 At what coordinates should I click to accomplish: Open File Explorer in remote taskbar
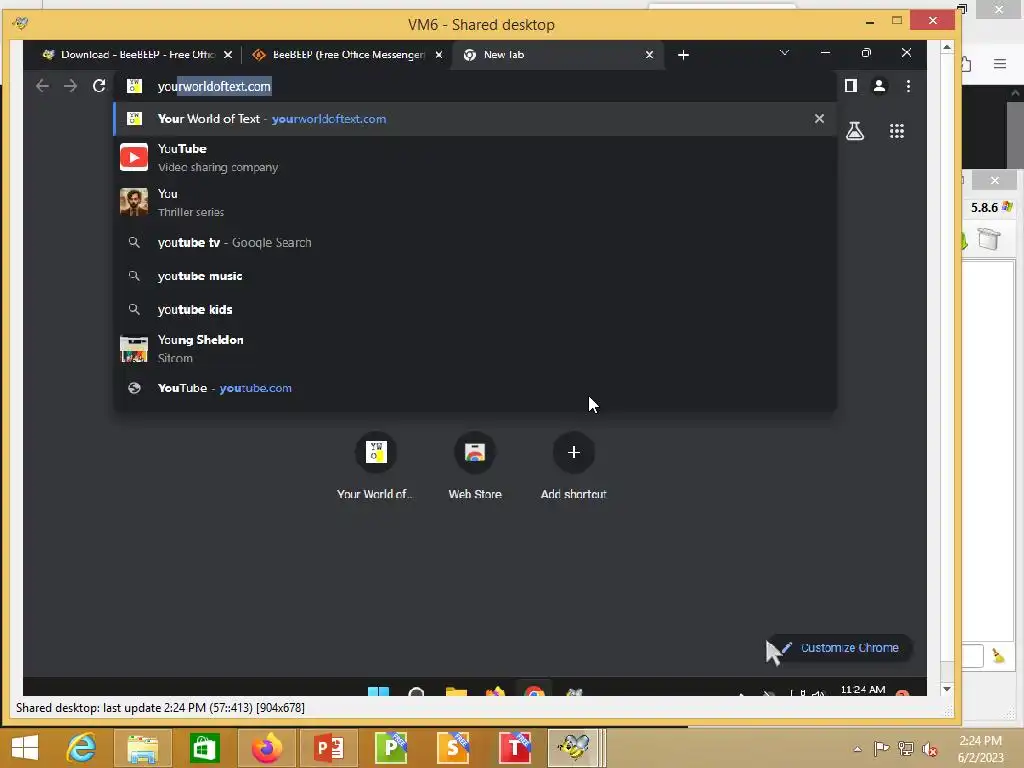(x=456, y=691)
